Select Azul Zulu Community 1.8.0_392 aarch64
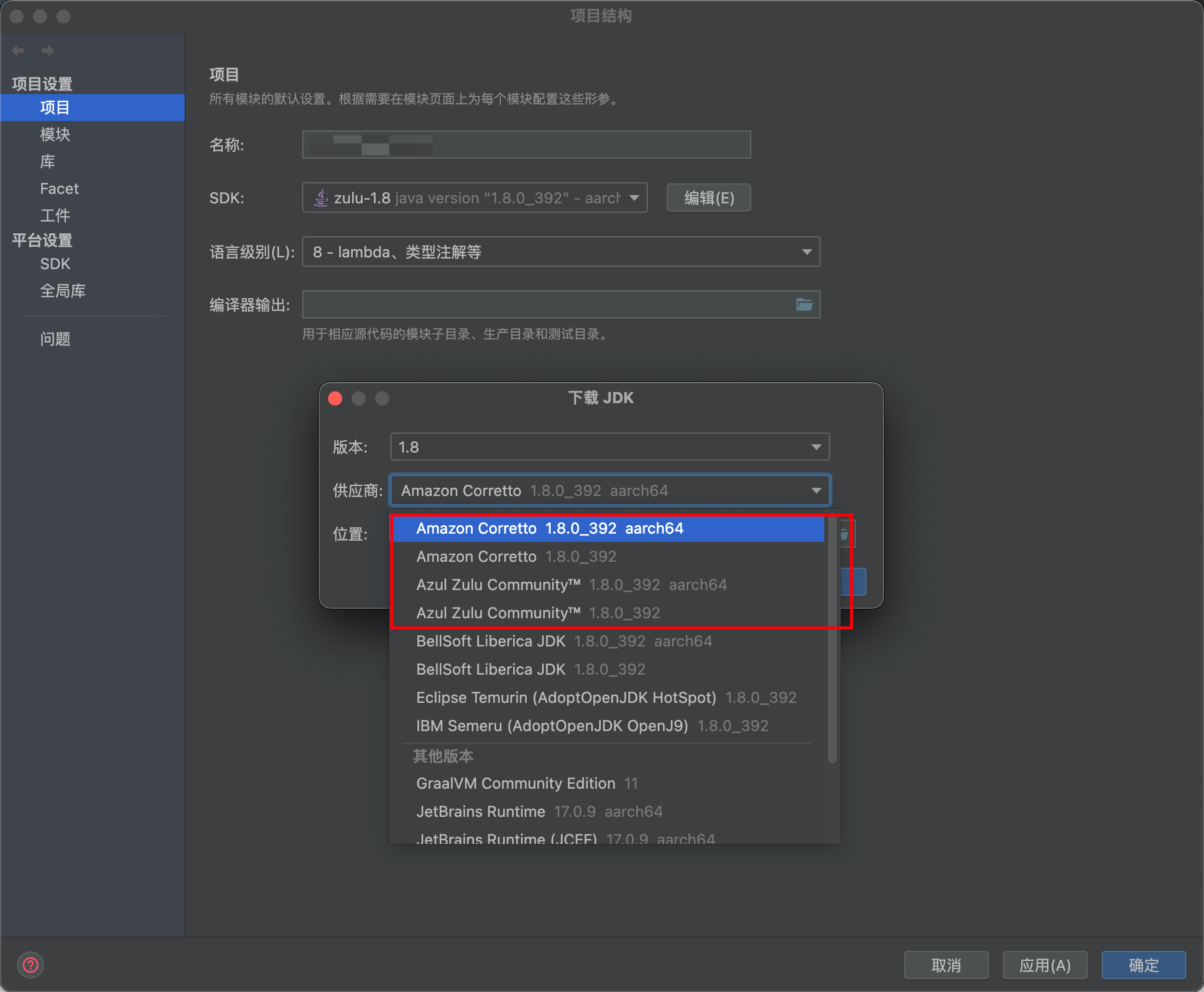Viewport: 1204px width, 992px height. (571, 585)
